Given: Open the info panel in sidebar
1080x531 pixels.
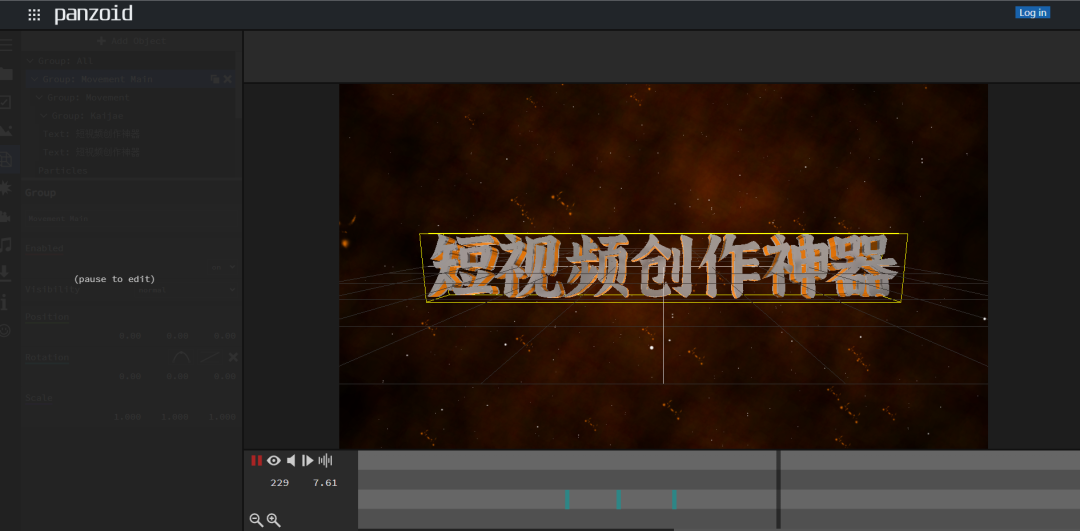Looking at the screenshot, I should click(x=6, y=301).
